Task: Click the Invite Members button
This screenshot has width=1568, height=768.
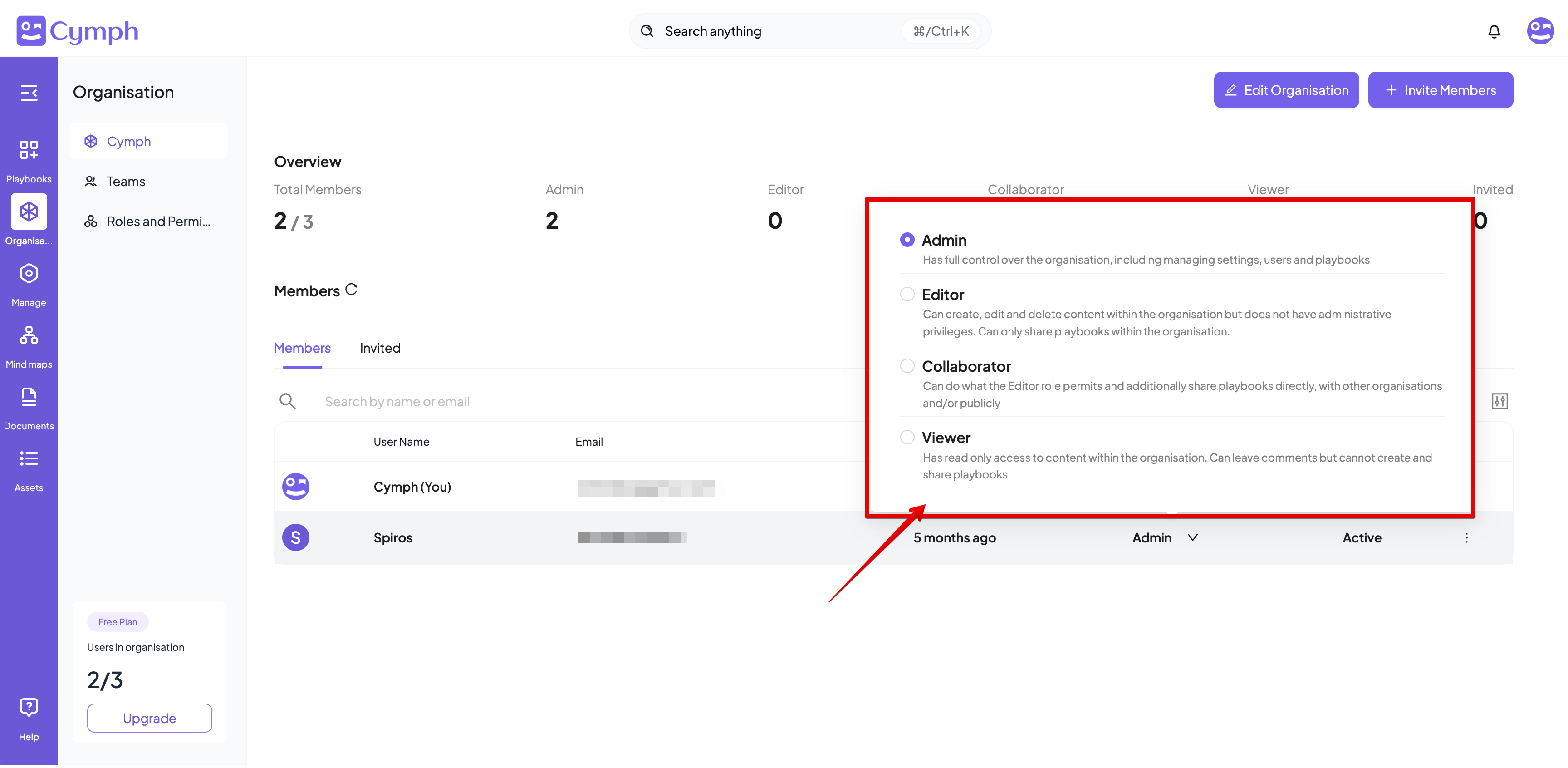Action: click(x=1440, y=90)
